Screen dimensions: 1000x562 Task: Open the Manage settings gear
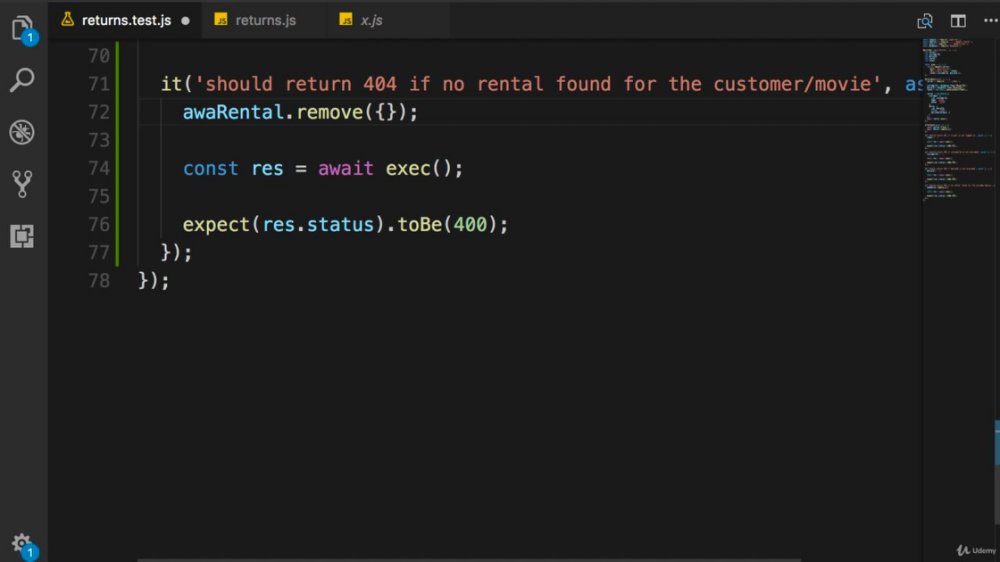click(22, 544)
